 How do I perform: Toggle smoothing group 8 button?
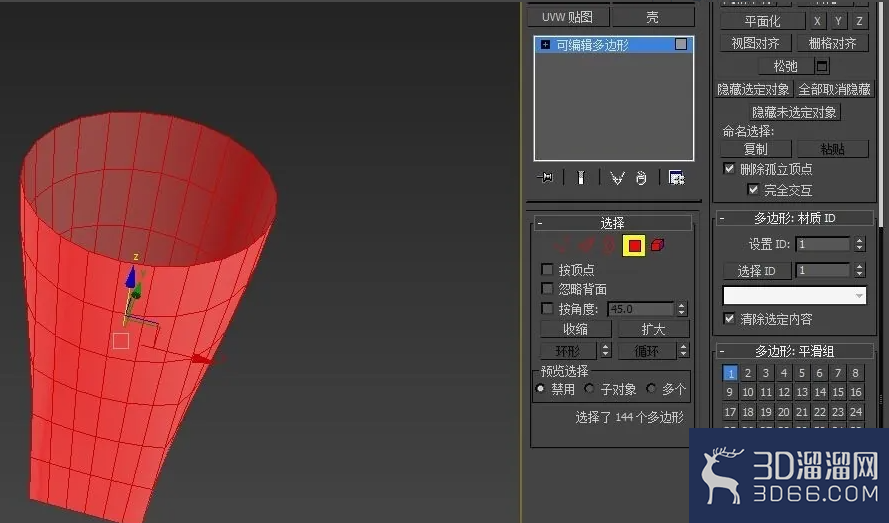[x=856, y=373]
